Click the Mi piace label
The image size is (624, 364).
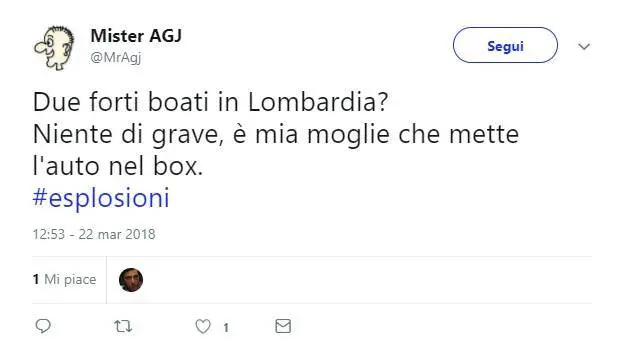coord(70,279)
